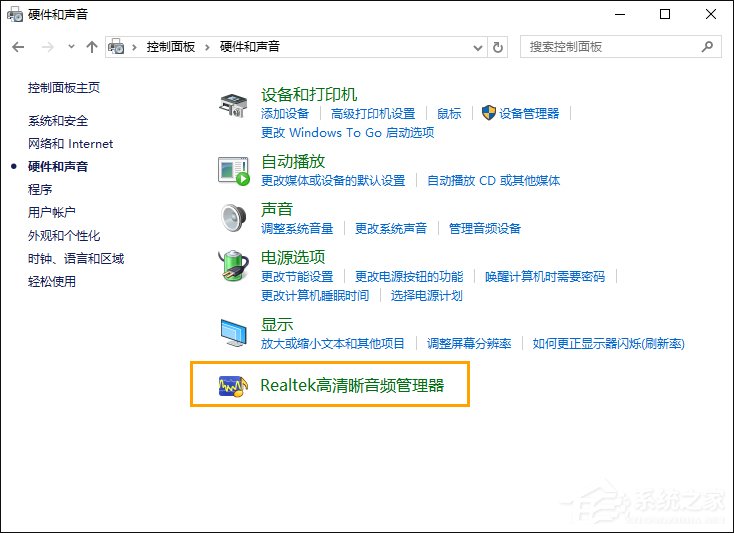Click 调整屏幕分辨率 link
The width and height of the screenshot is (734, 533).
(x=469, y=343)
